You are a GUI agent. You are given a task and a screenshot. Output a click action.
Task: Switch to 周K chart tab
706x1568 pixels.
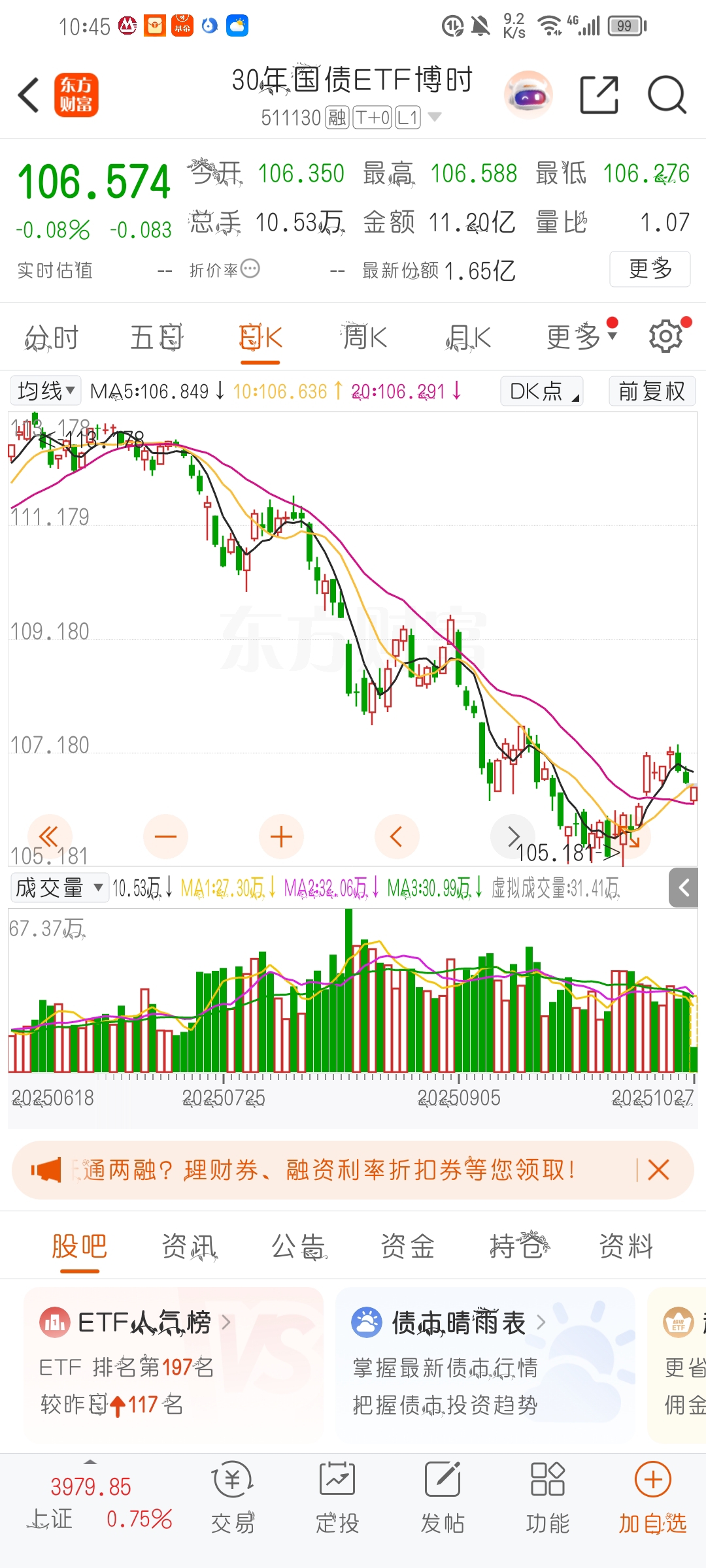[x=365, y=338]
